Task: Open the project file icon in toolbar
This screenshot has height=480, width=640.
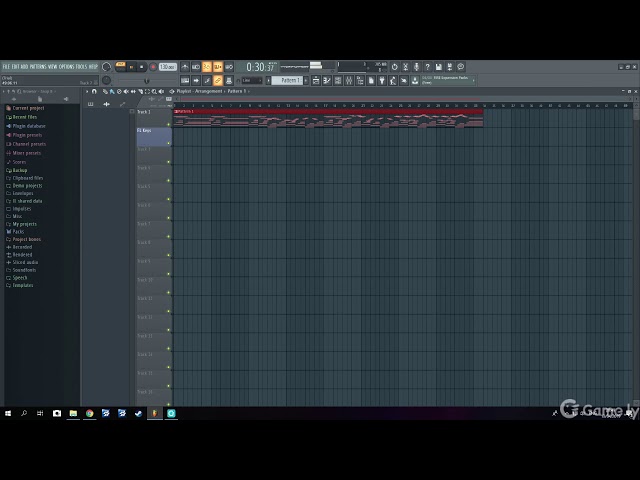Action: click(371, 80)
